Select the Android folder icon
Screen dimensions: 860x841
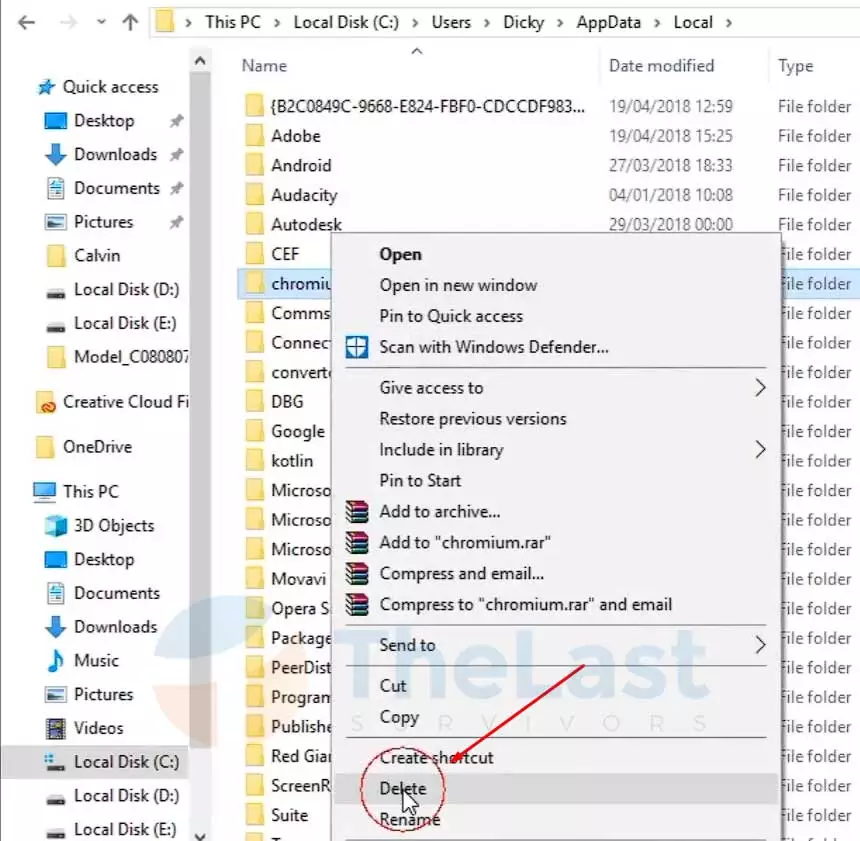254,165
